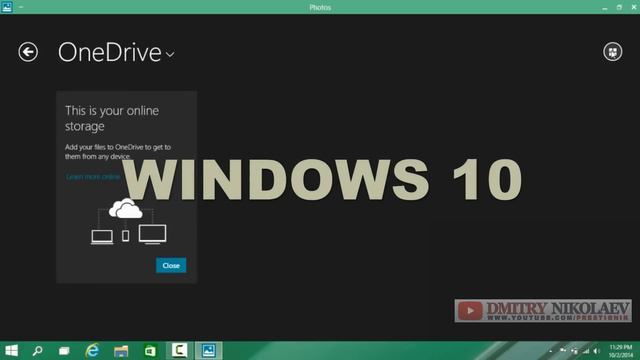Viewport: 640px width, 360px height.
Task: Open the app options ellipsis menu in title bar
Action: [x=21, y=7]
